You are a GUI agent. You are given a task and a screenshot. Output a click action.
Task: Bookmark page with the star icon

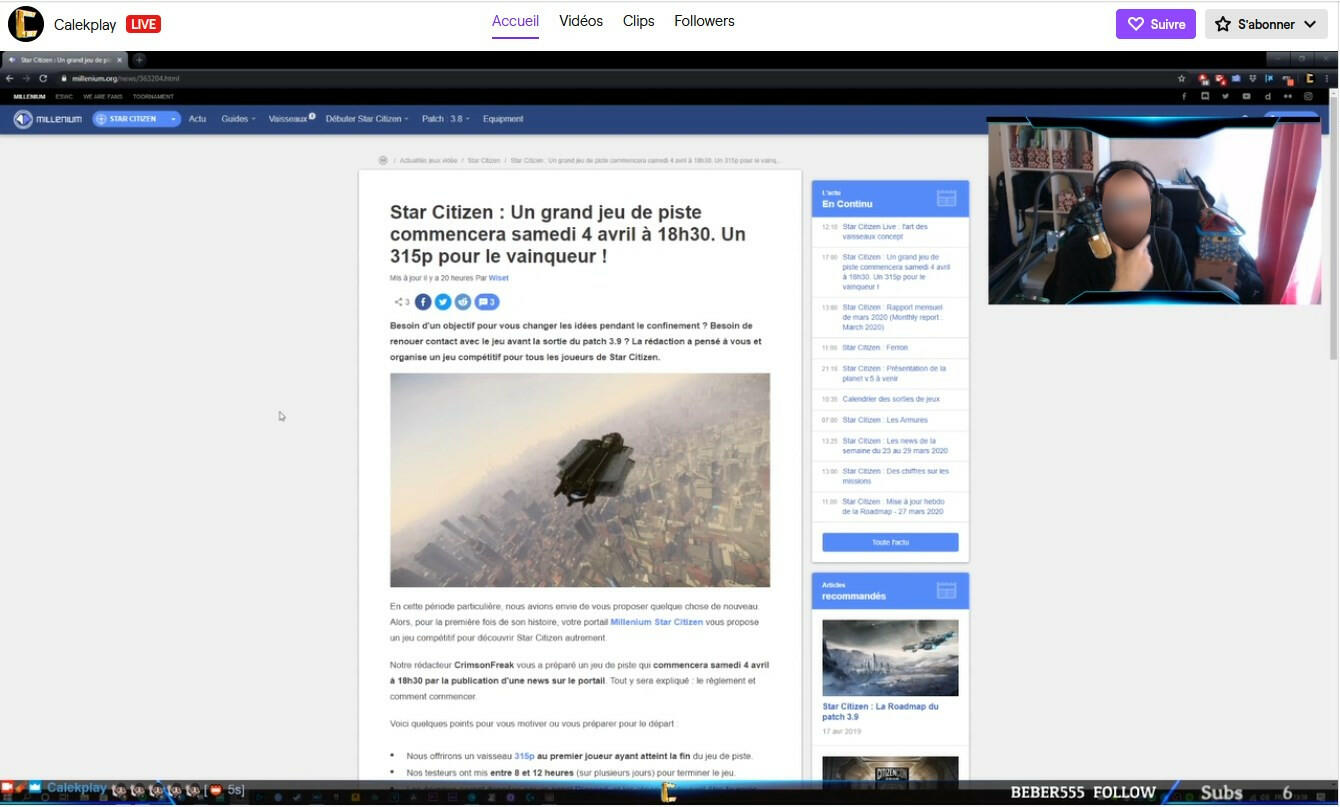tap(1181, 78)
